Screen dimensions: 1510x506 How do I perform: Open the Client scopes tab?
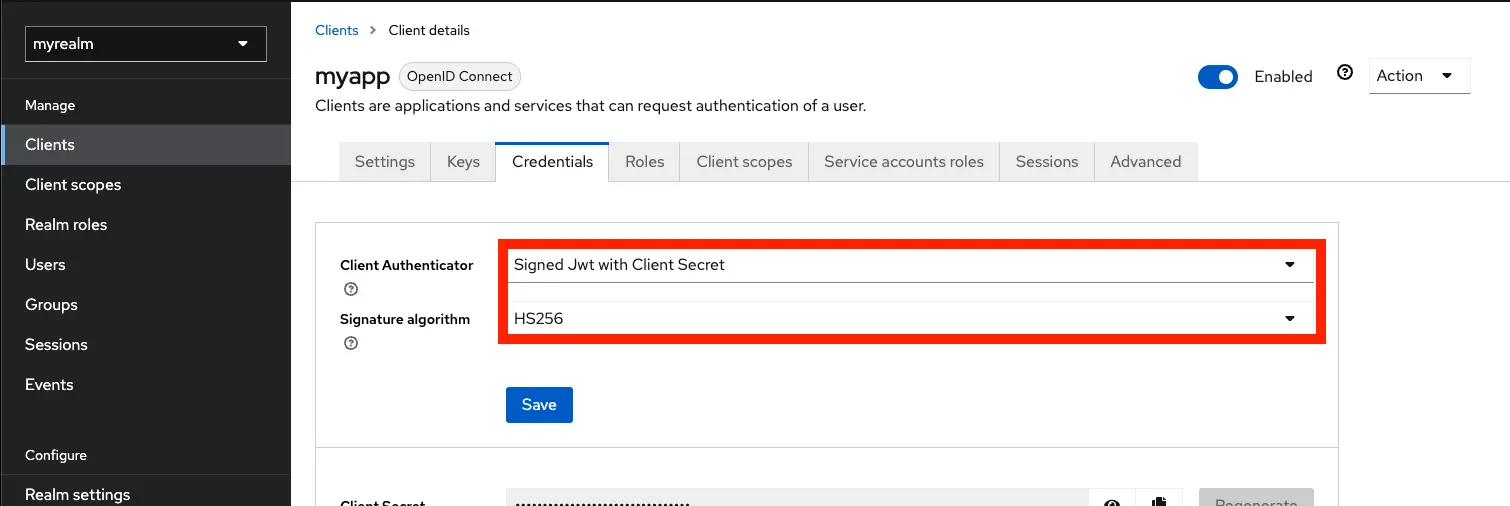pyautogui.click(x=744, y=162)
